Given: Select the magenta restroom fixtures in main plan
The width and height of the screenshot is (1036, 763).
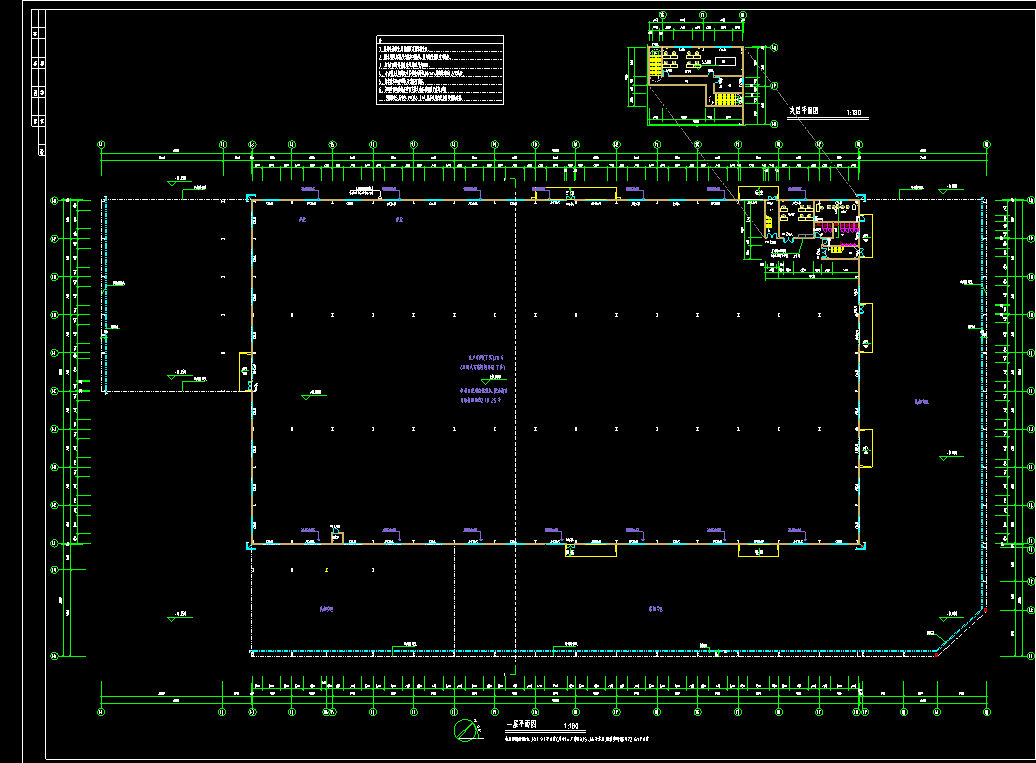Looking at the screenshot, I should (845, 227).
